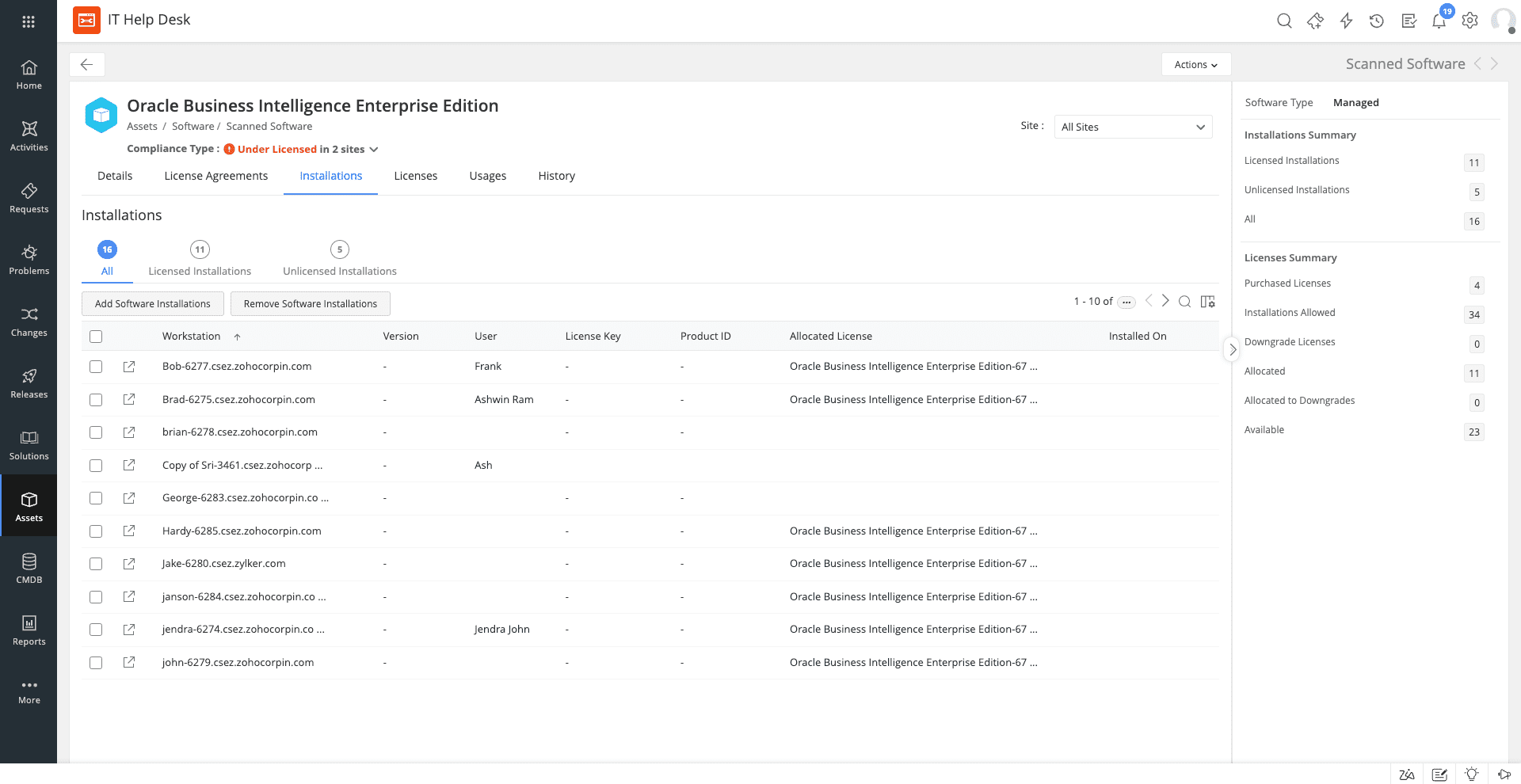Check the Brad-6275 workstation row checkbox

click(96, 400)
